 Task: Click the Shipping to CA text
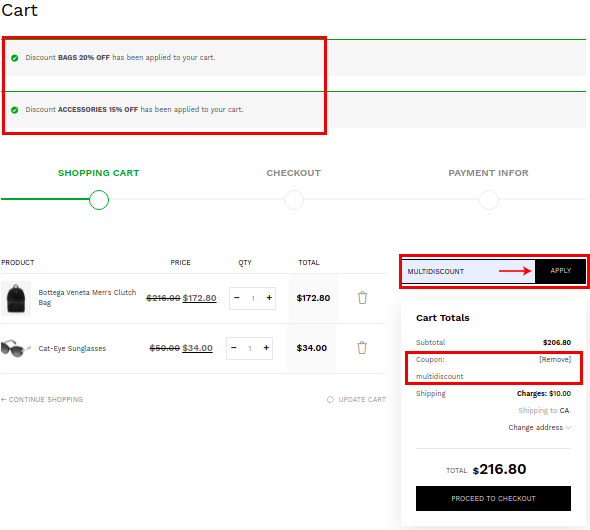click(544, 410)
